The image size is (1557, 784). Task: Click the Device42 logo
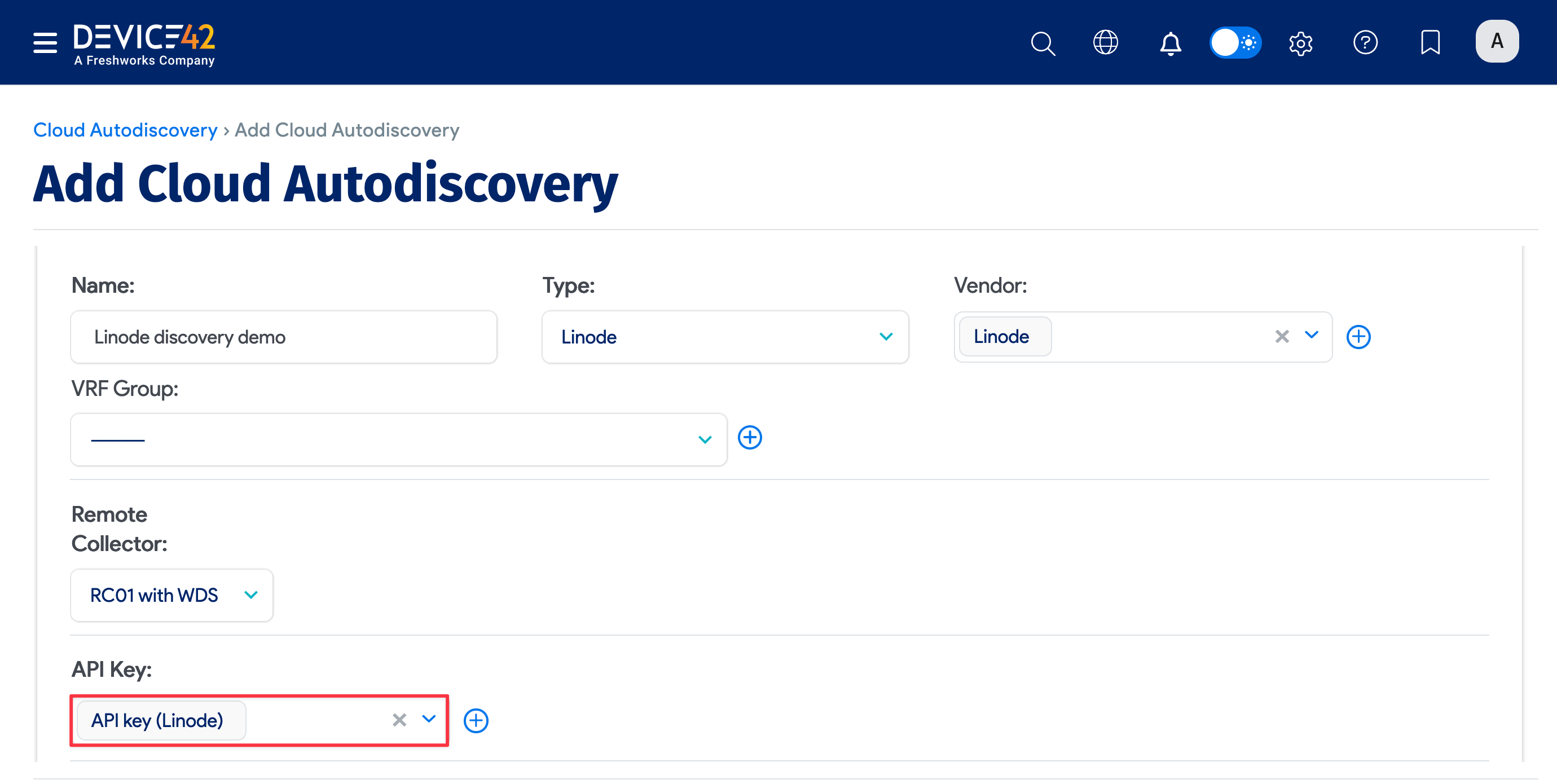[144, 42]
